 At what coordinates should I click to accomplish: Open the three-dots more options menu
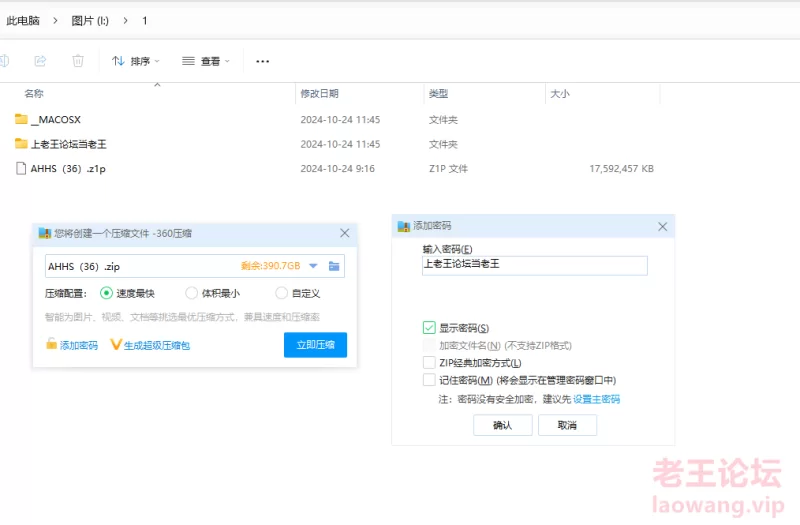[x=263, y=61]
